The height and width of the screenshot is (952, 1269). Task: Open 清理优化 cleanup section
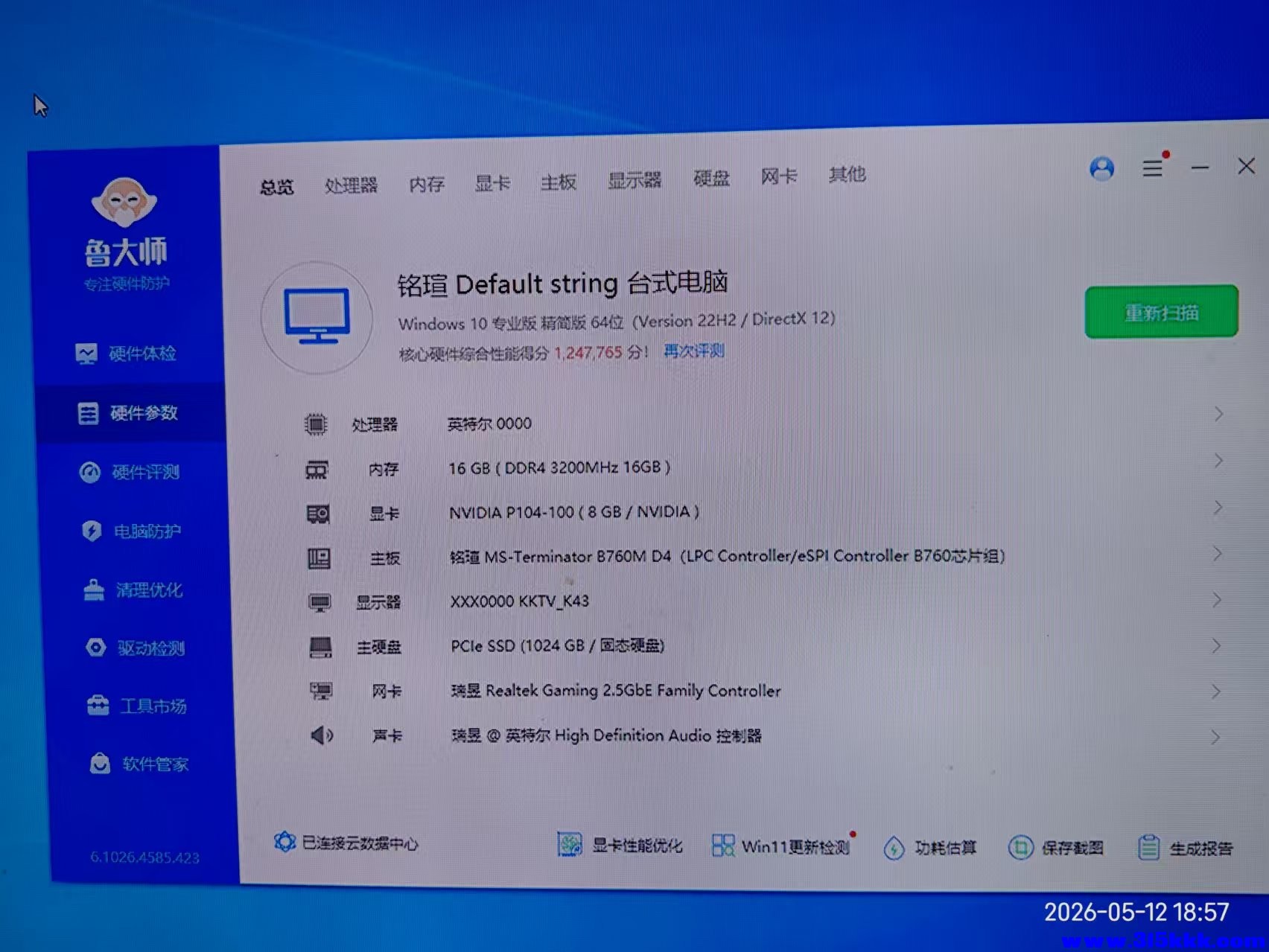point(133,590)
